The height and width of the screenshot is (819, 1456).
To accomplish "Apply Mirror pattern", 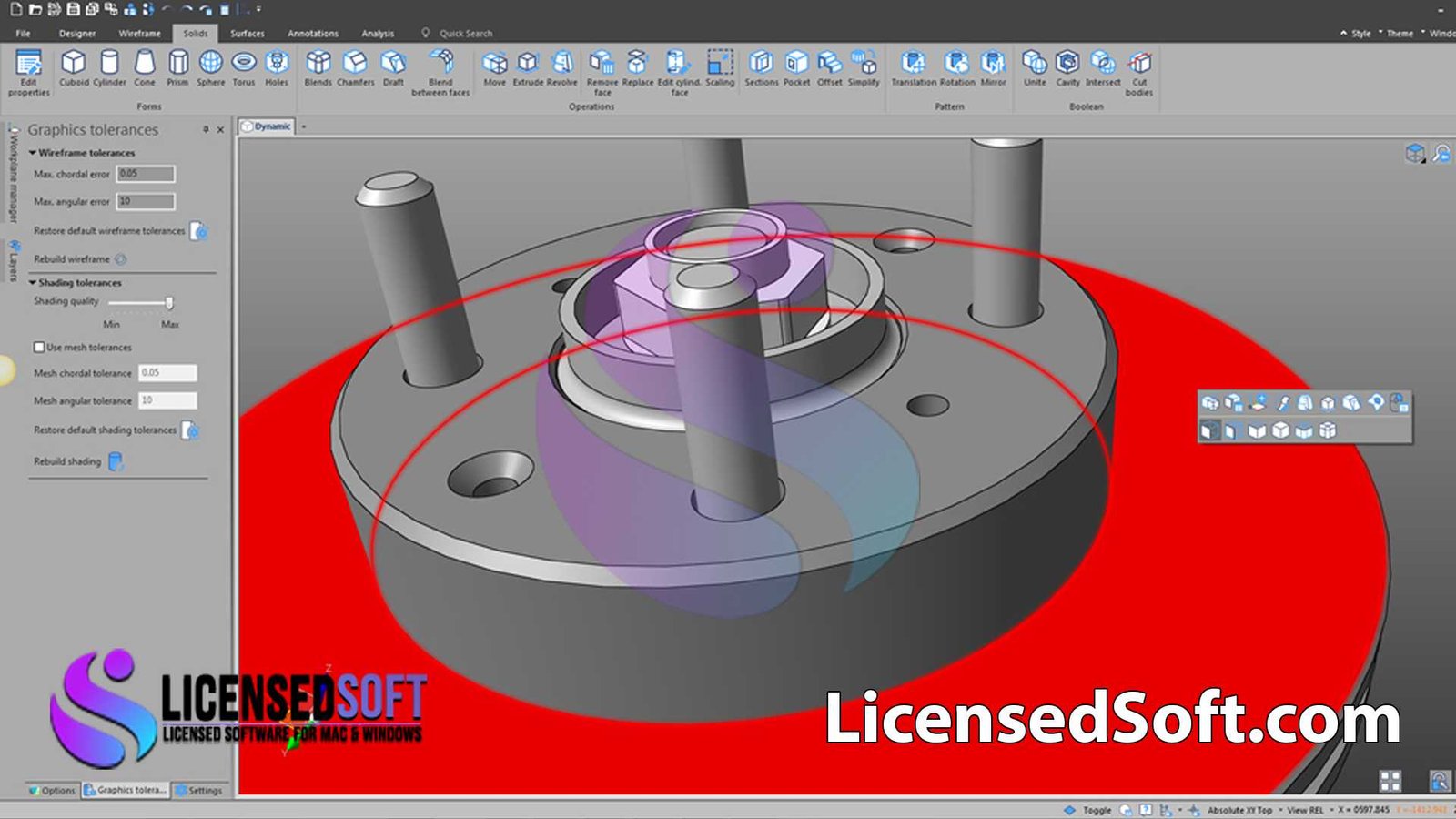I will point(993,69).
